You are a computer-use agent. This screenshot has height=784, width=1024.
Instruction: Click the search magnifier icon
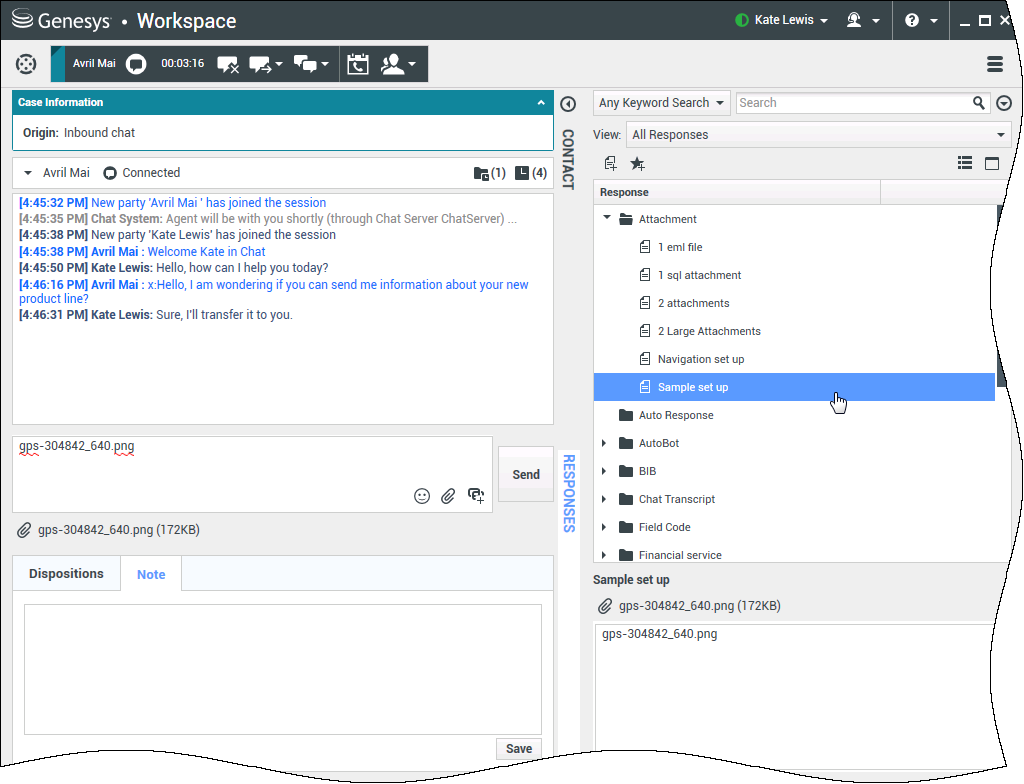pos(979,103)
